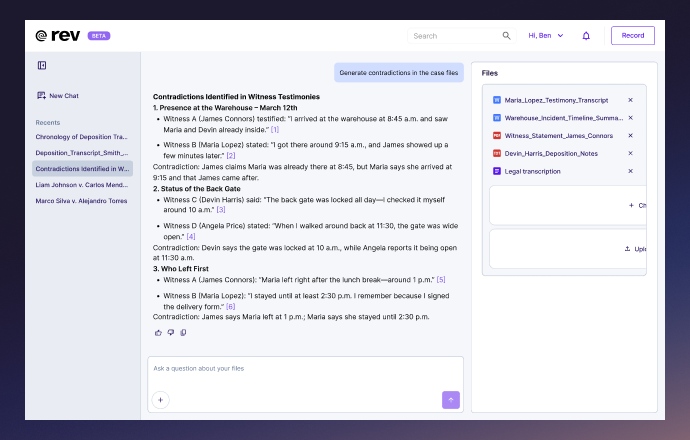Open Devin_Harris_Deposition_Notes file
Image resolution: width=690 pixels, height=440 pixels.
pyautogui.click(x=554, y=153)
